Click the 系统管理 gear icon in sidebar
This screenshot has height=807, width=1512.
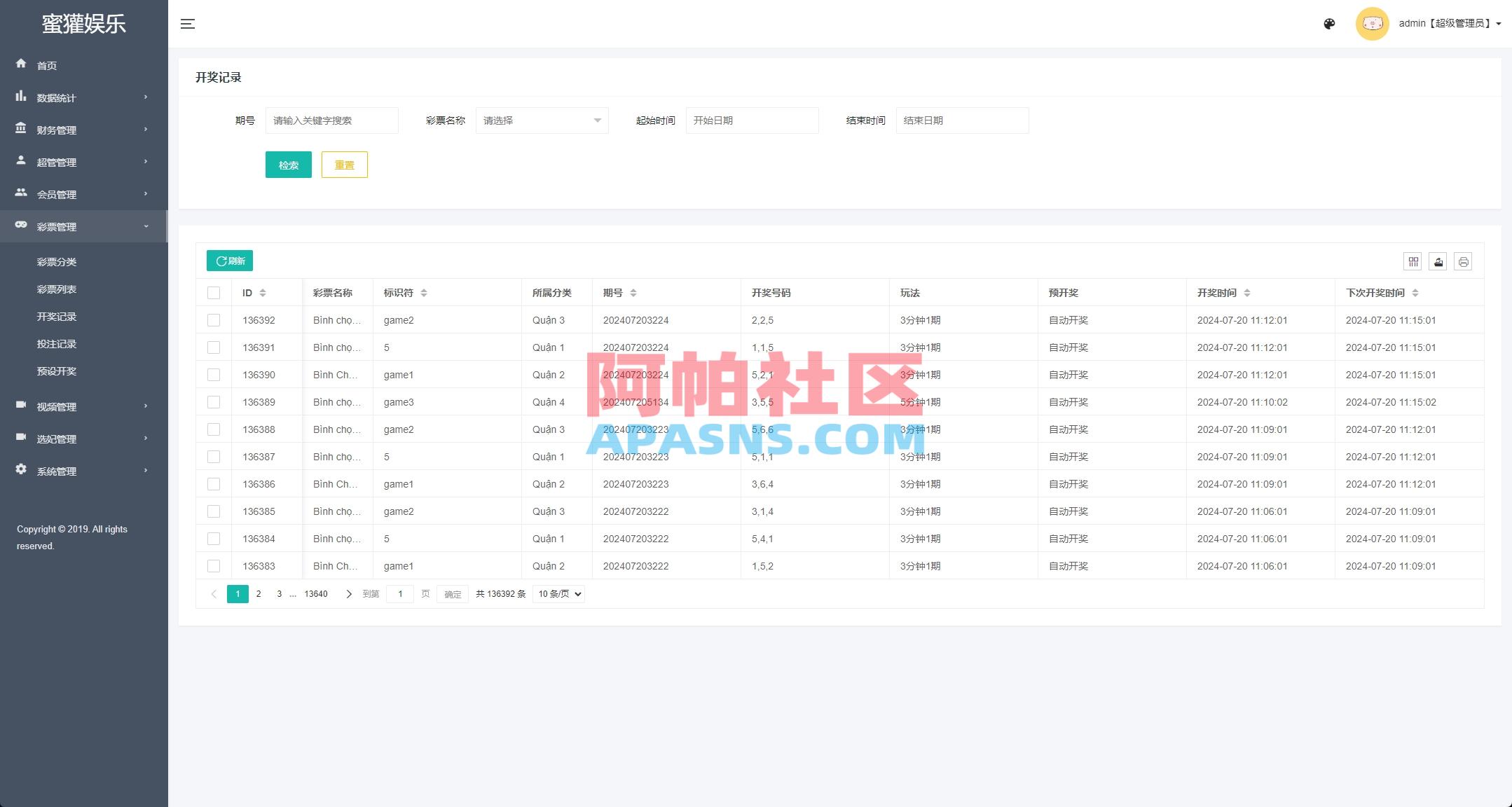(21, 470)
